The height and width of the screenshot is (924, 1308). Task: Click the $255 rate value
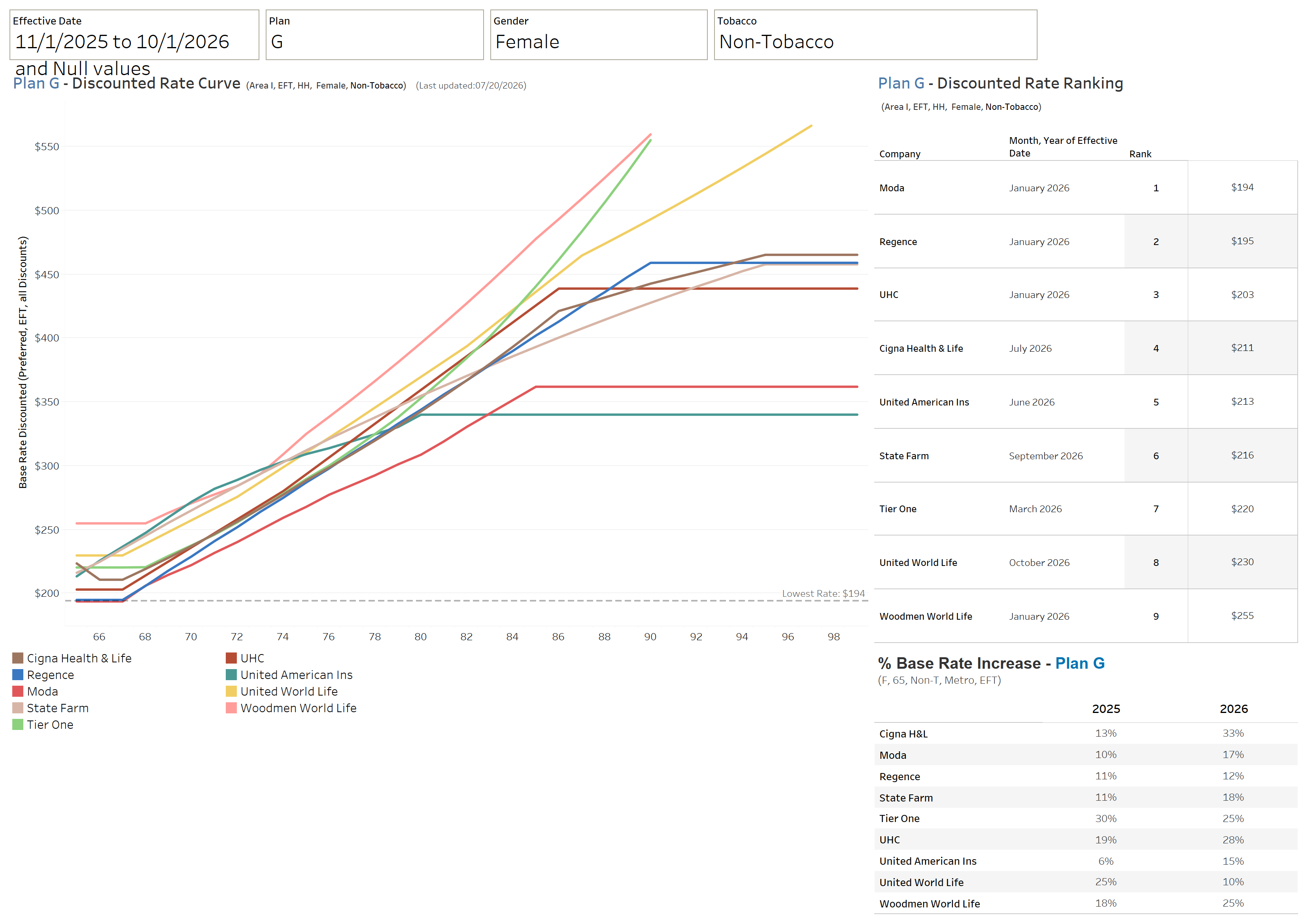1242,615
